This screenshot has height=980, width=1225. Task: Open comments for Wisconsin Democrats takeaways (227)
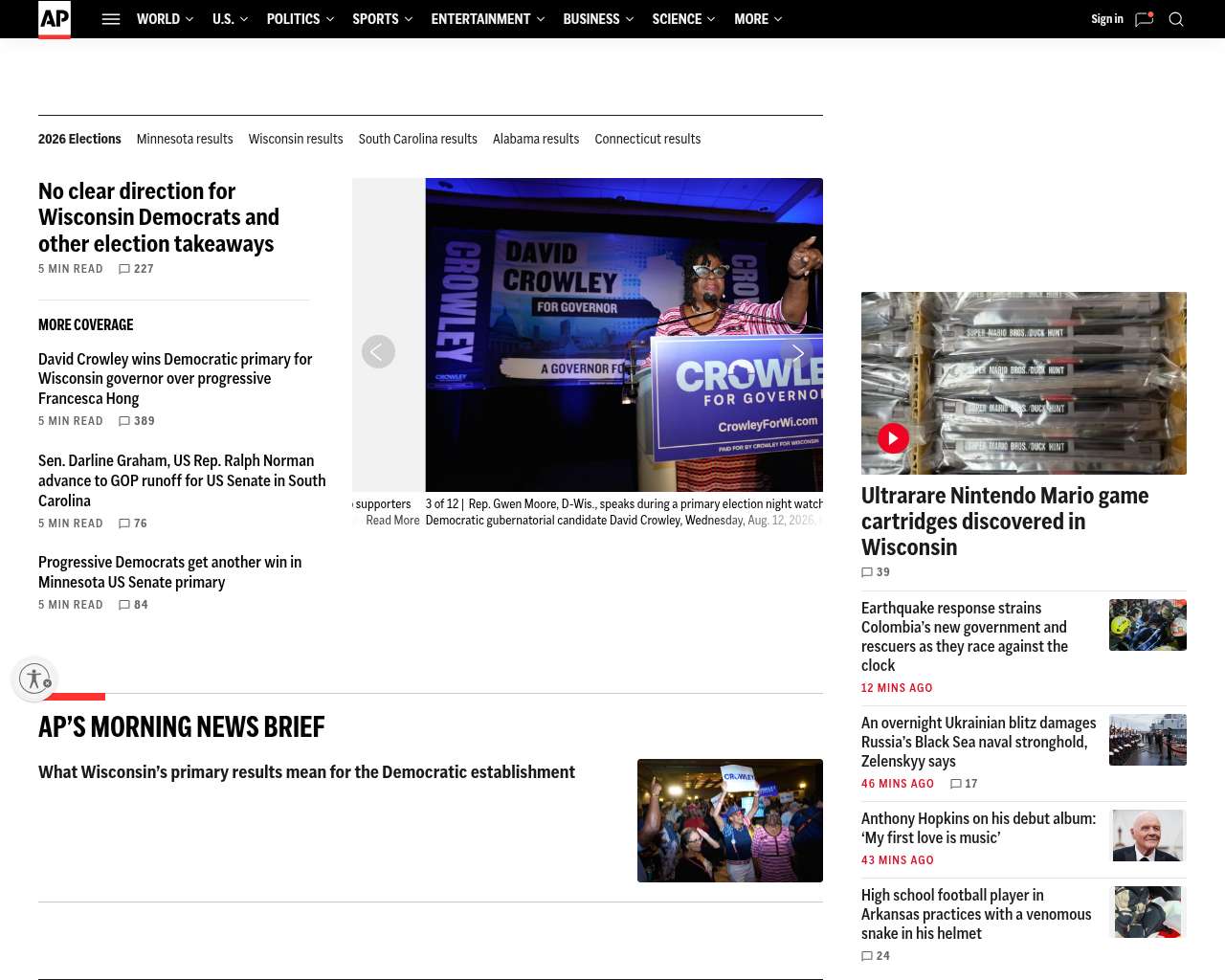pos(136,269)
